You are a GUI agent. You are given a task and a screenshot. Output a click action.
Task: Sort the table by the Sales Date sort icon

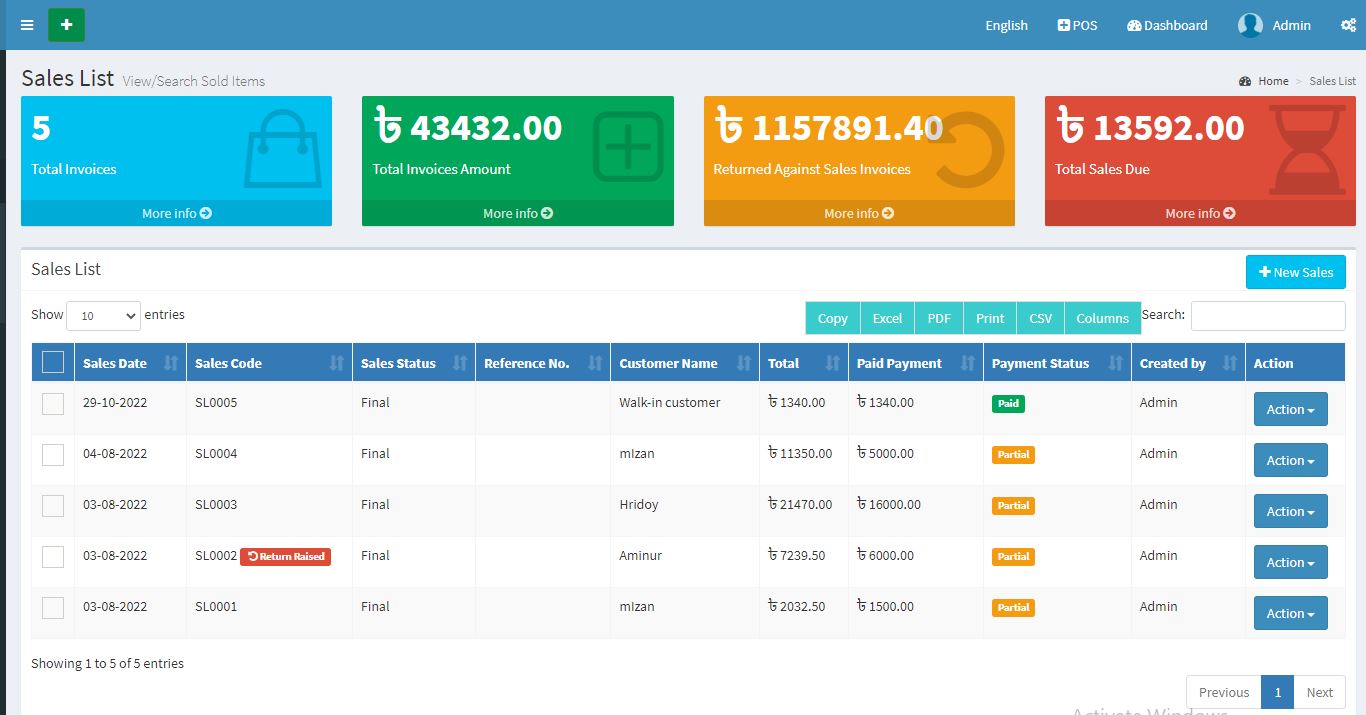pyautogui.click(x=170, y=363)
